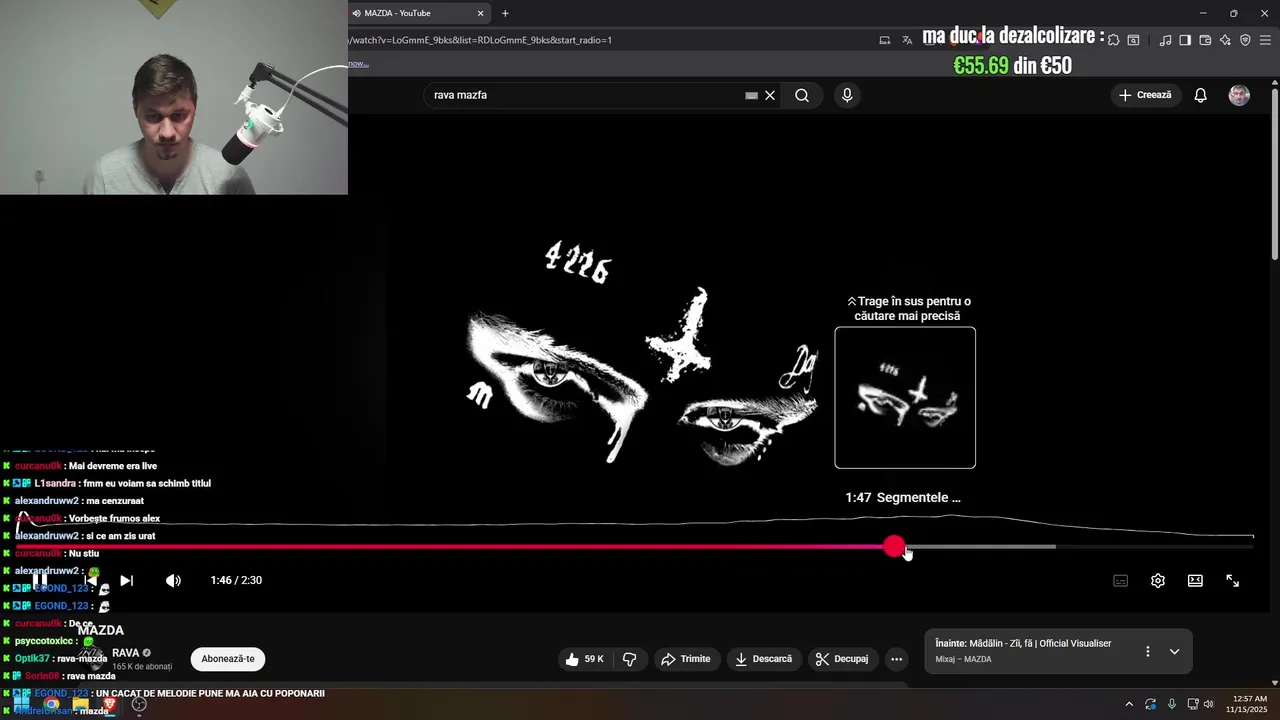The width and height of the screenshot is (1280, 720).
Task: Open playlist panel options three-dot menu
Action: [x=1147, y=651]
